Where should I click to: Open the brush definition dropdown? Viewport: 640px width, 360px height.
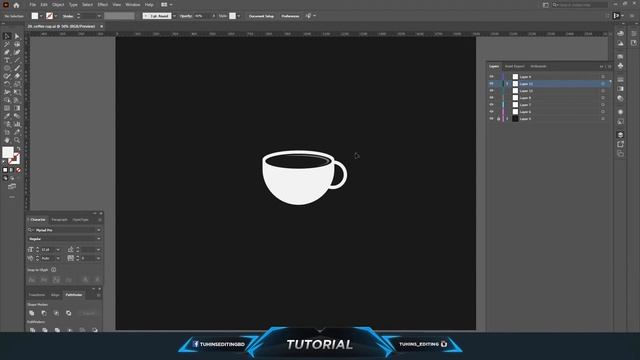pyautogui.click(x=174, y=16)
